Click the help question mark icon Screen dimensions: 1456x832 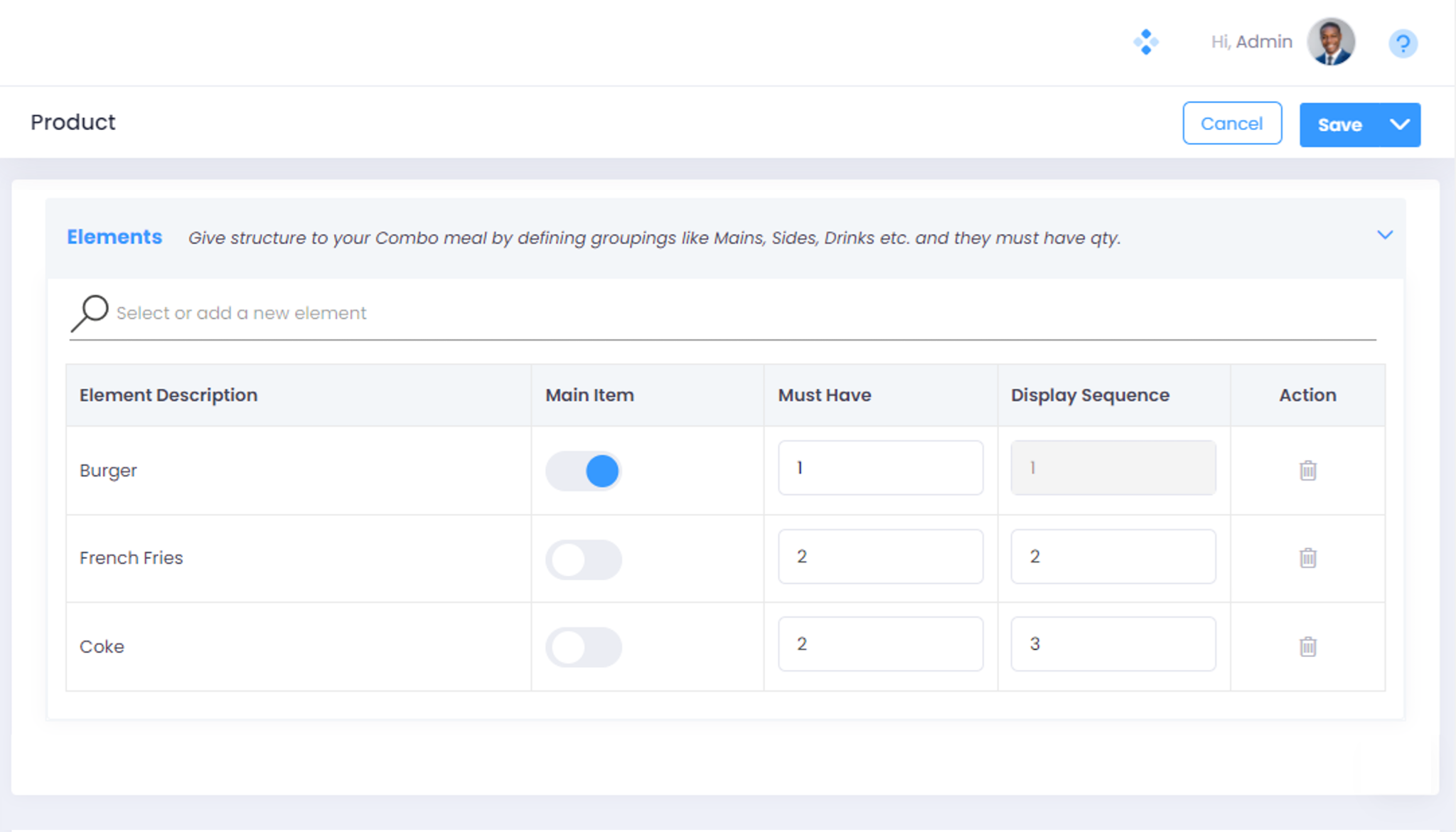tap(1403, 43)
